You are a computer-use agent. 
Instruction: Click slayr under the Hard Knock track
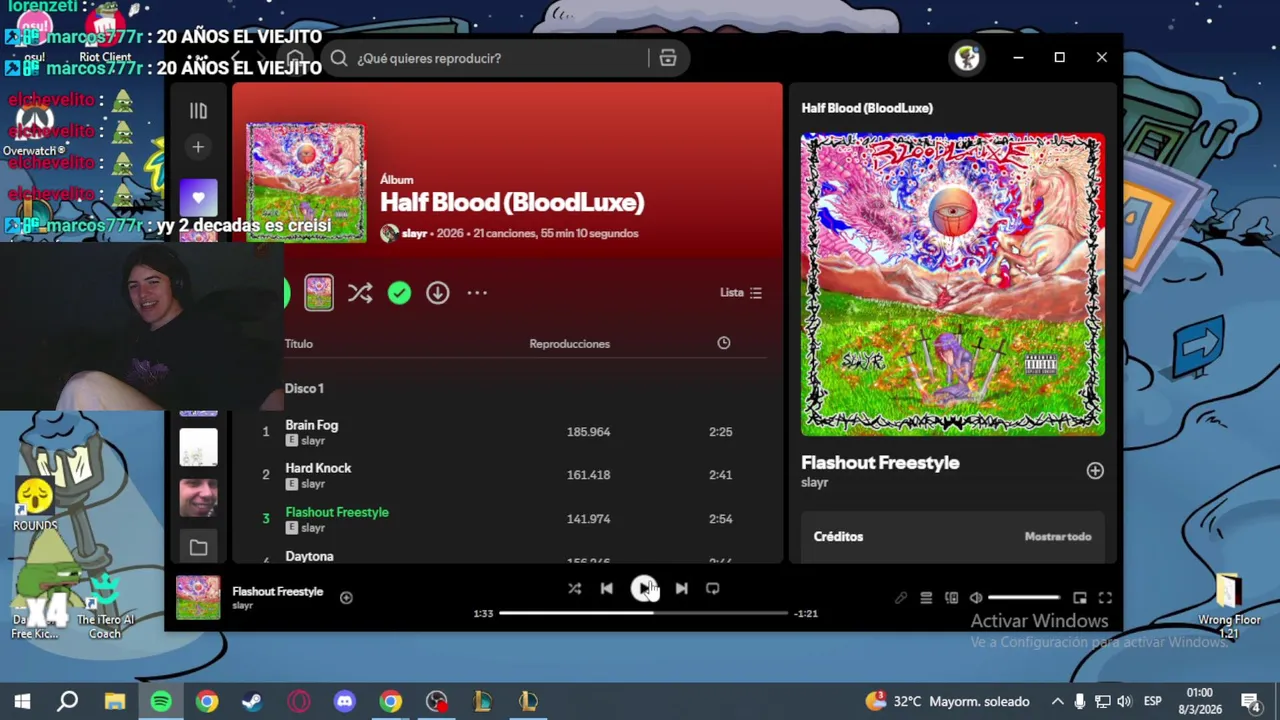(x=313, y=484)
